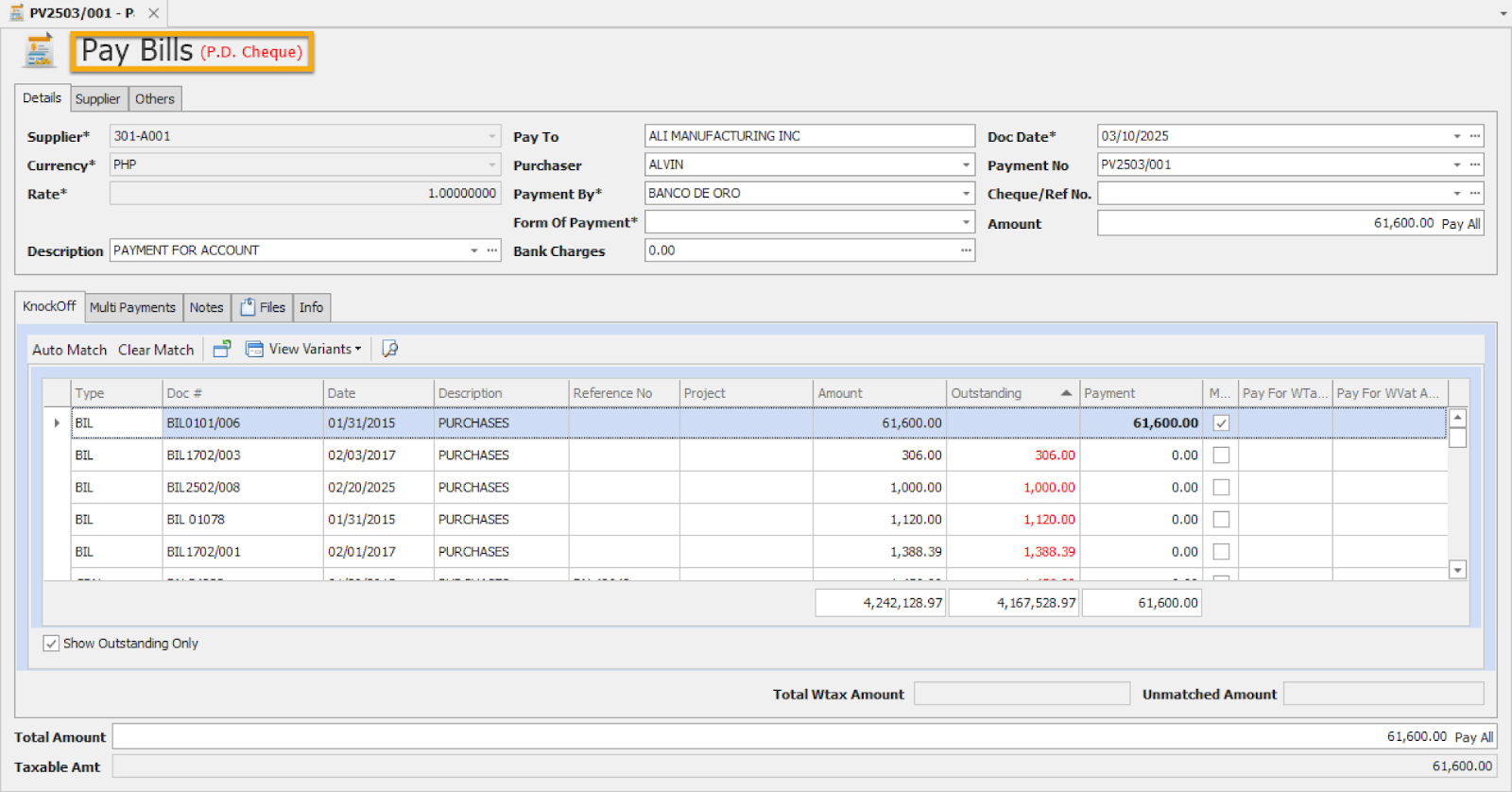Open the window tab list arrow at top right
The image size is (1512, 792).
click(1503, 14)
